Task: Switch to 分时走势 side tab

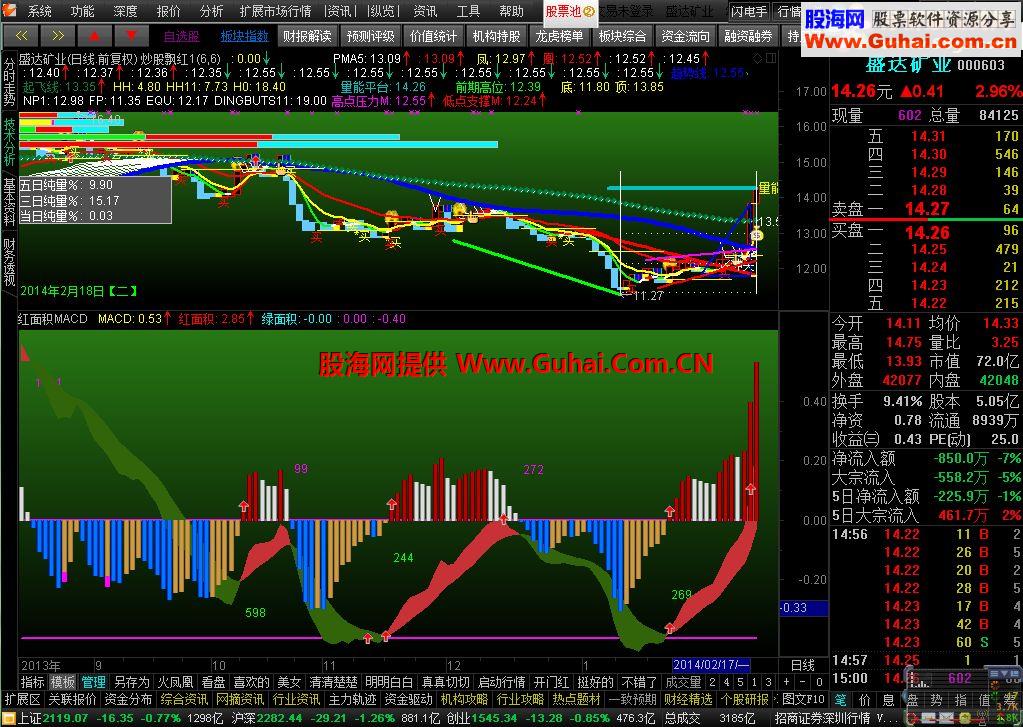Action: pos(9,82)
